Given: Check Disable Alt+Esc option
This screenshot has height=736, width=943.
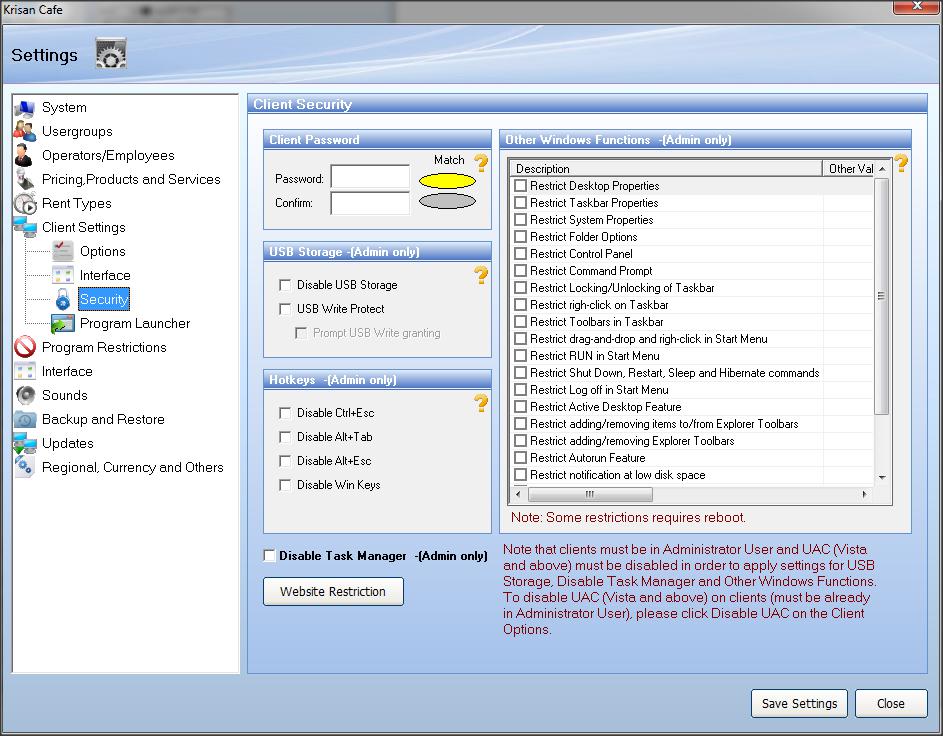Looking at the screenshot, I should pyautogui.click(x=285, y=461).
